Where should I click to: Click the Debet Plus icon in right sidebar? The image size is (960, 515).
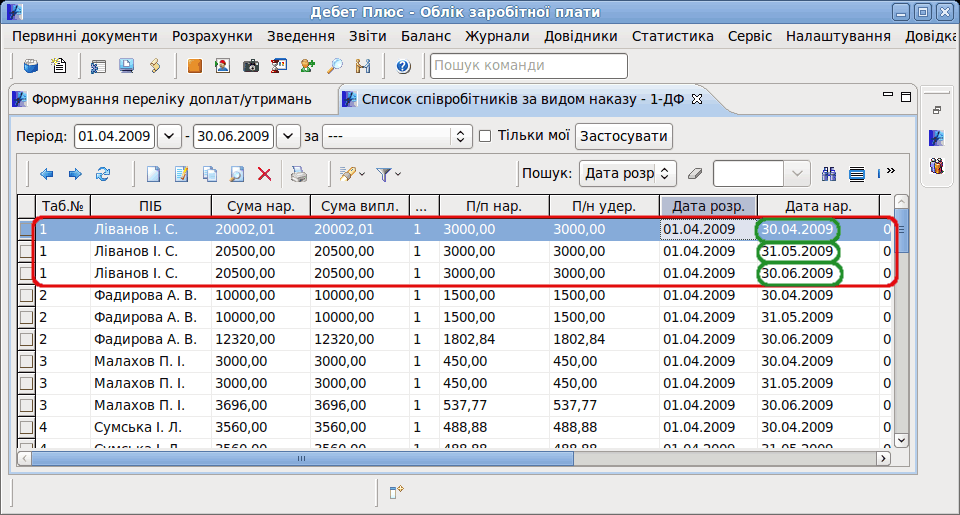[937, 138]
